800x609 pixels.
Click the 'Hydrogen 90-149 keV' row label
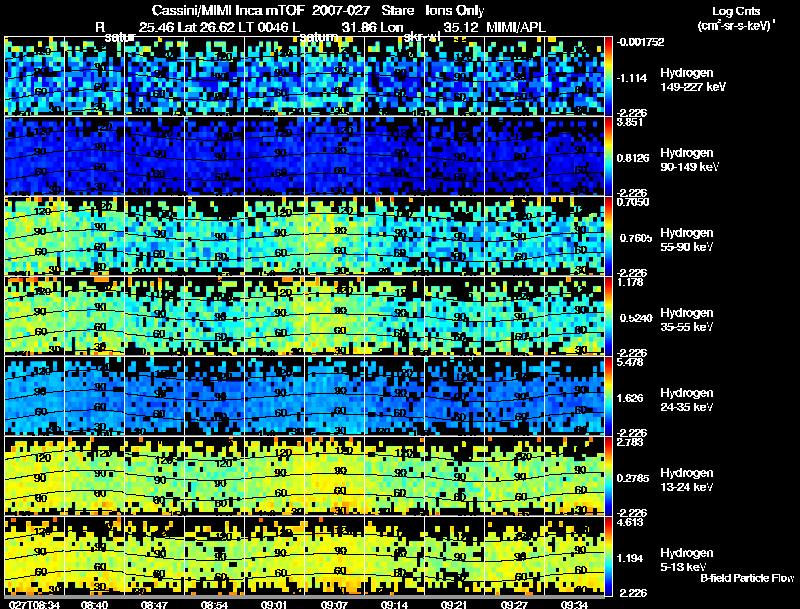click(x=689, y=160)
